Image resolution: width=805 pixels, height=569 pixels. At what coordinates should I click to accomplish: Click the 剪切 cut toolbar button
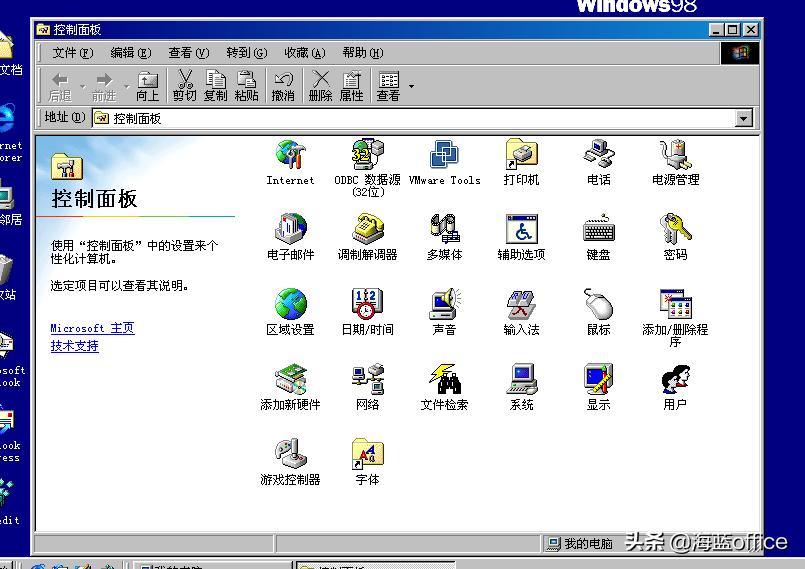click(184, 86)
